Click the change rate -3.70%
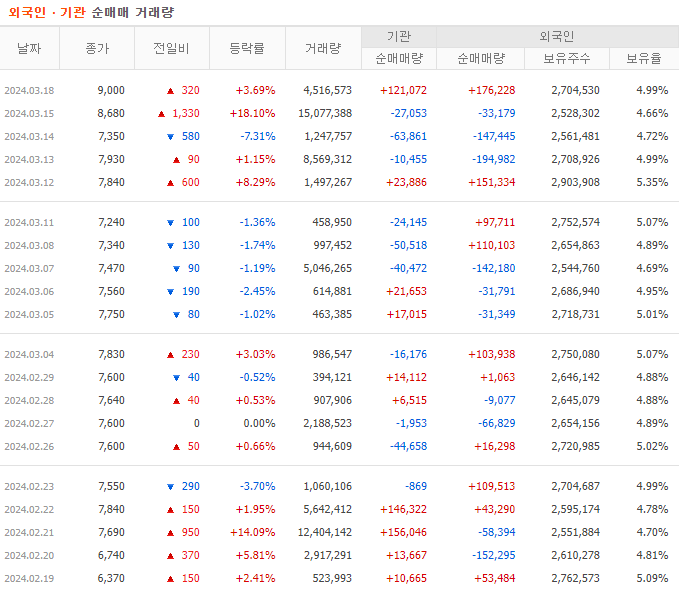The image size is (683, 596). (x=257, y=486)
